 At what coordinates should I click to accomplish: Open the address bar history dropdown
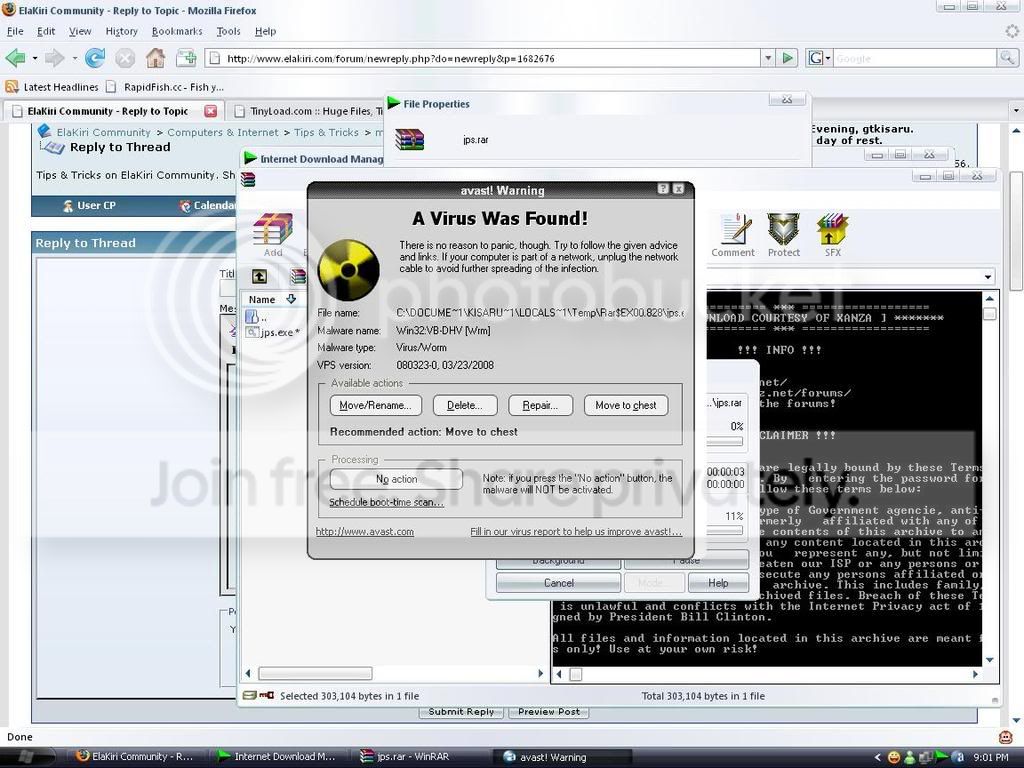[x=768, y=58]
